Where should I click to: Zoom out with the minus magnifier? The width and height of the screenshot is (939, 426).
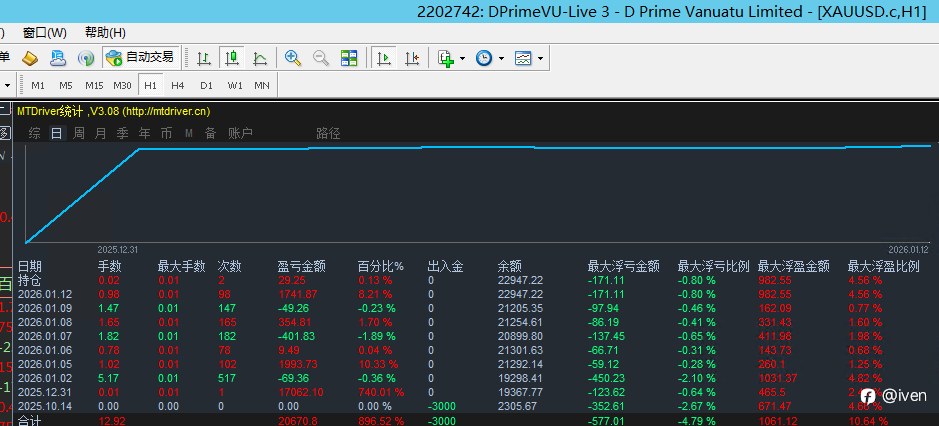pos(321,58)
